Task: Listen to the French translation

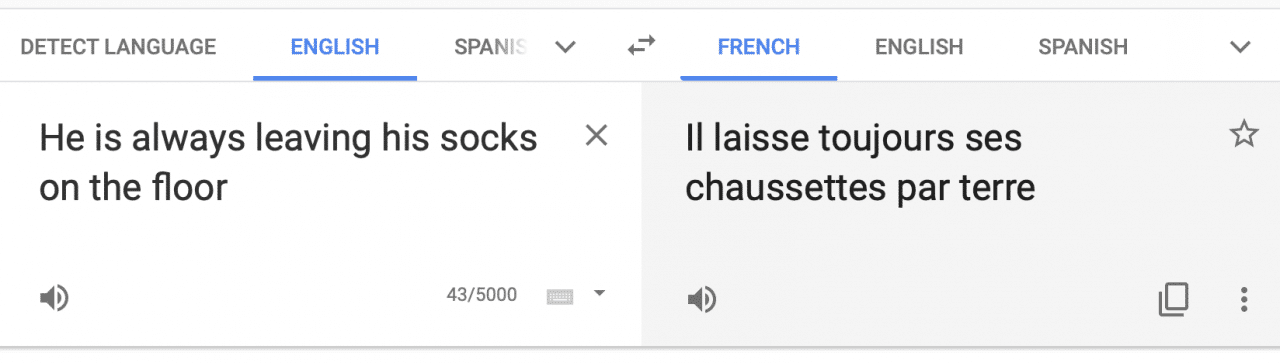Action: [x=702, y=299]
